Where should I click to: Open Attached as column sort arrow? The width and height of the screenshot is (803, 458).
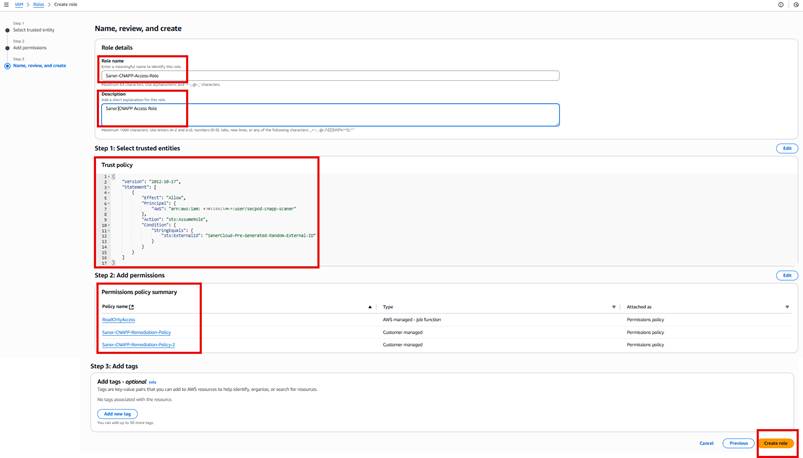click(787, 307)
